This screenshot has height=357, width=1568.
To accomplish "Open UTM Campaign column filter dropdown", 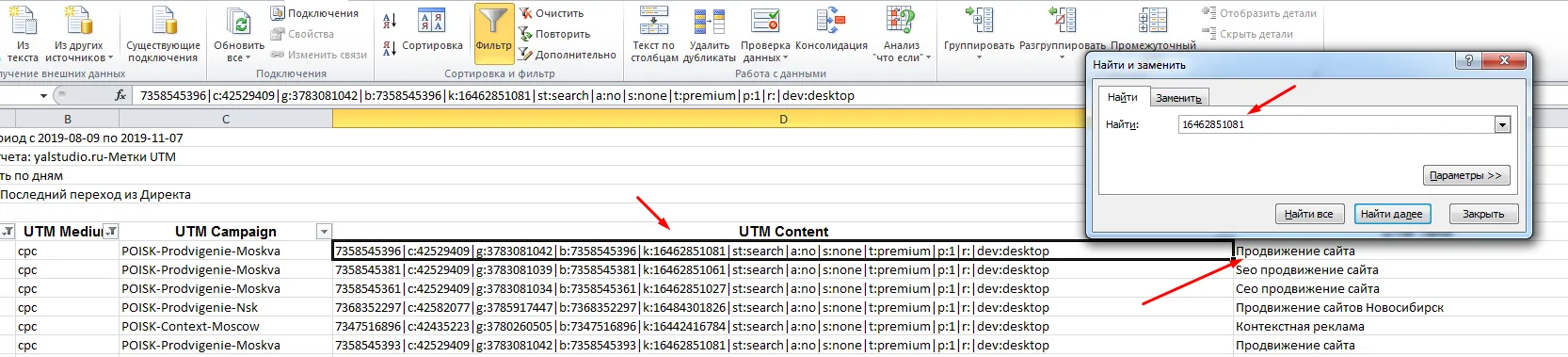I will pyautogui.click(x=324, y=232).
